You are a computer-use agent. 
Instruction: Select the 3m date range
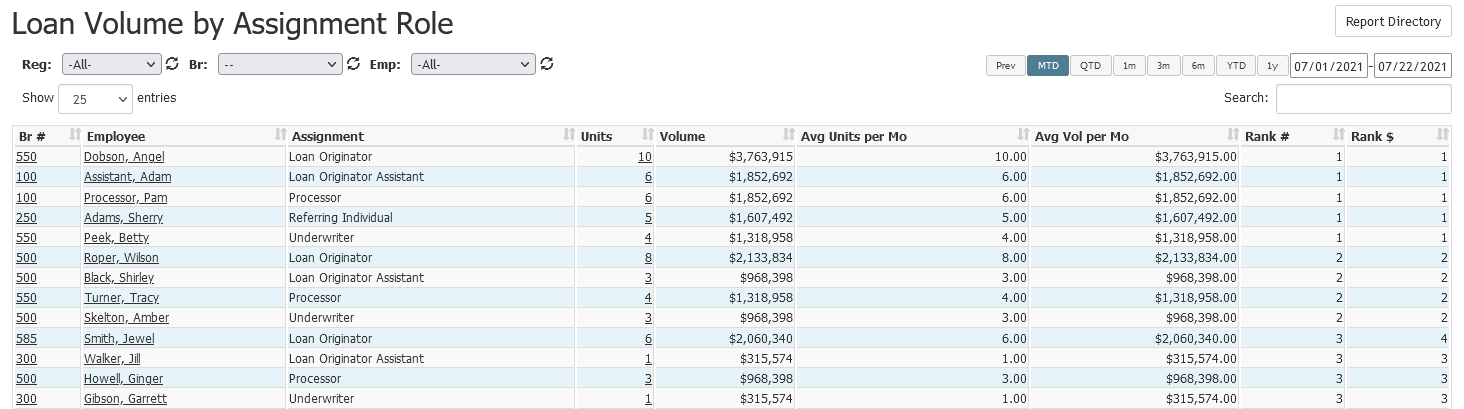(x=1163, y=65)
